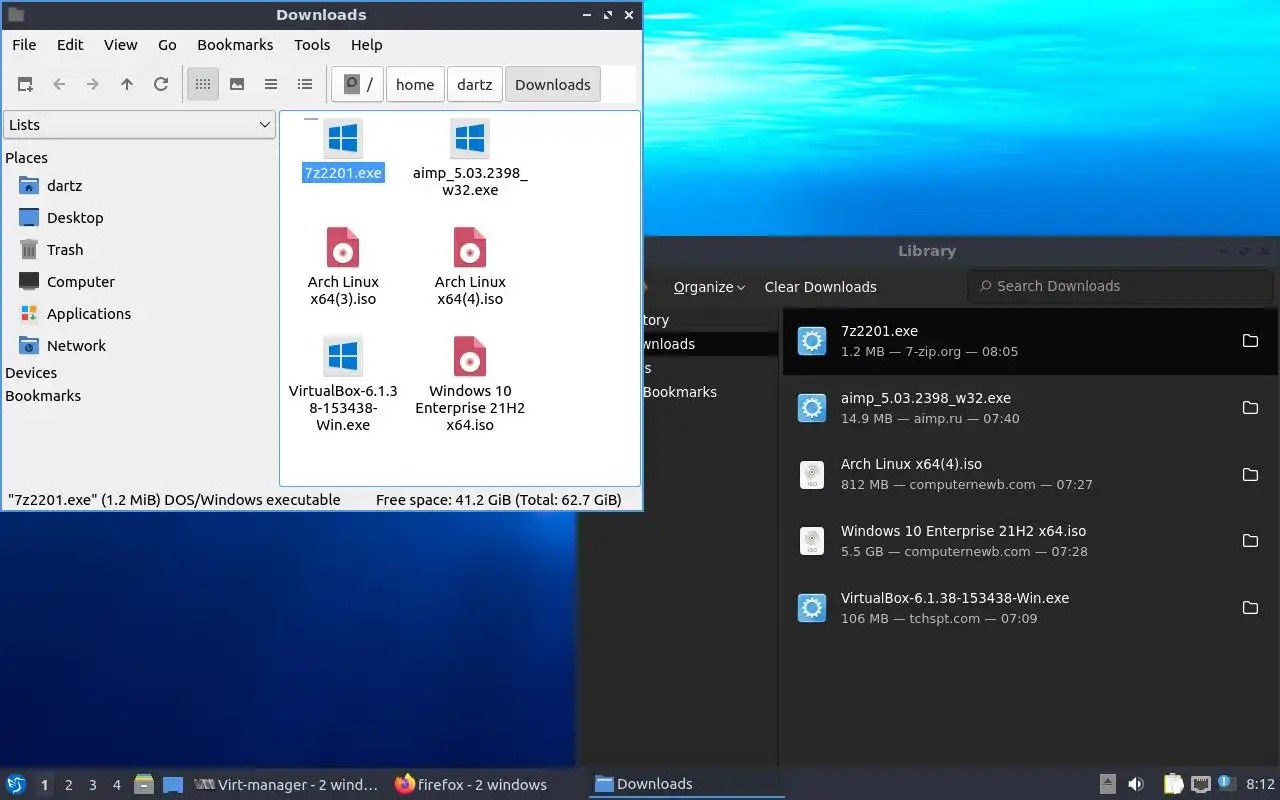Go to home in path bar
Image resolution: width=1280 pixels, height=800 pixels.
415,85
